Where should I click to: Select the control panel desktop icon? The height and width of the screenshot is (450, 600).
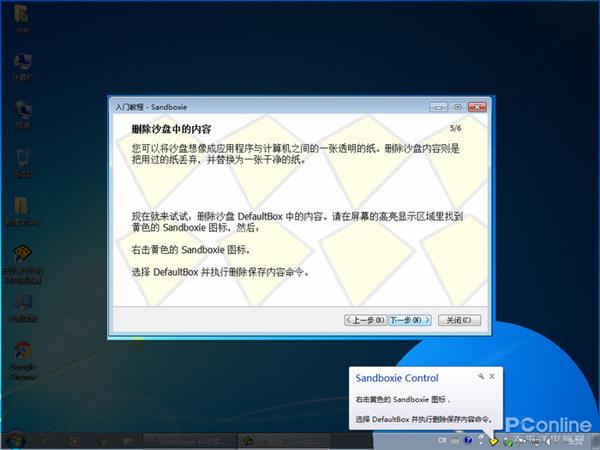[x=23, y=308]
